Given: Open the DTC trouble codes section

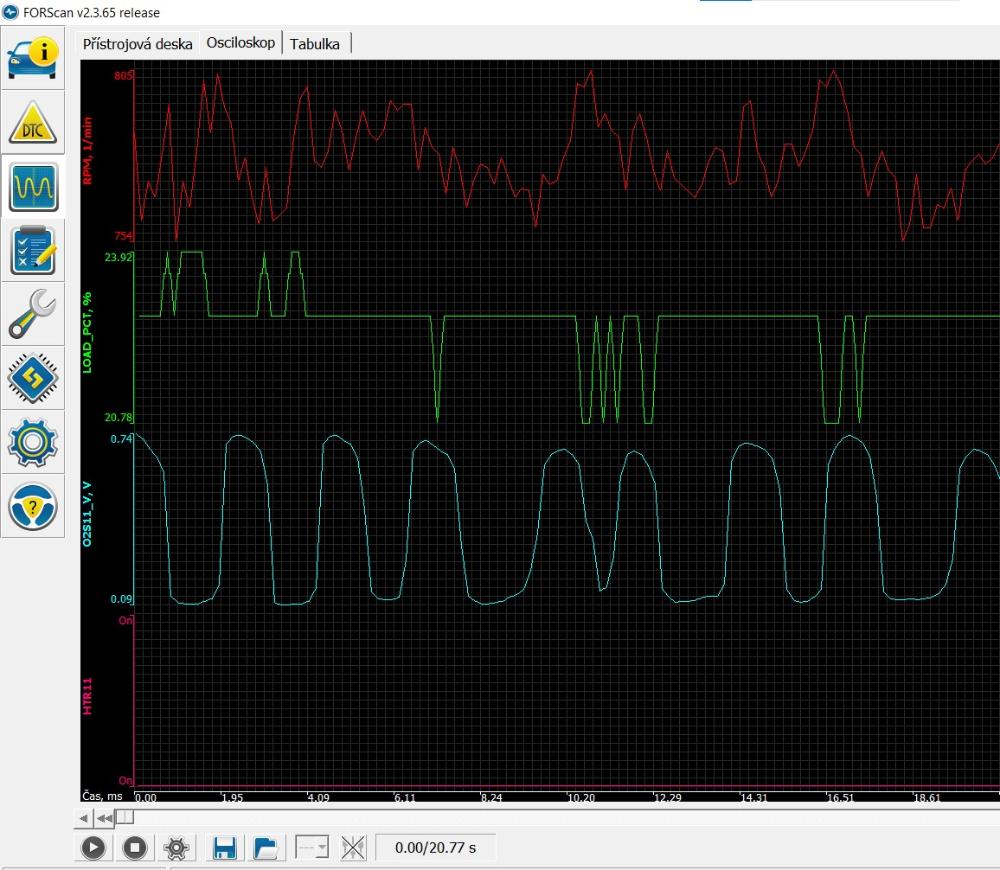Looking at the screenshot, I should point(33,122).
